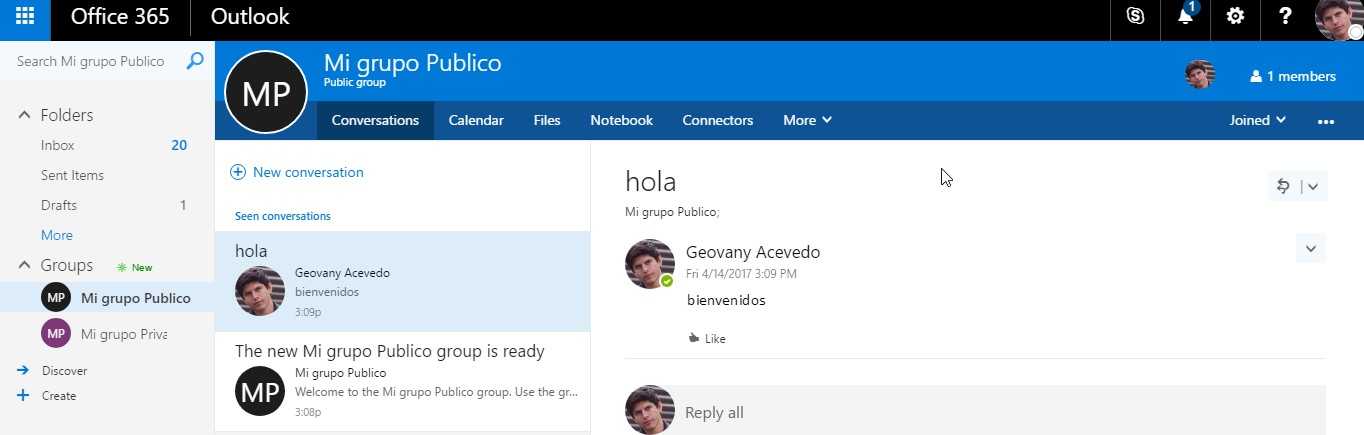Open Skype icon in top bar
Viewport: 1364px width, 435px height.
point(1135,16)
